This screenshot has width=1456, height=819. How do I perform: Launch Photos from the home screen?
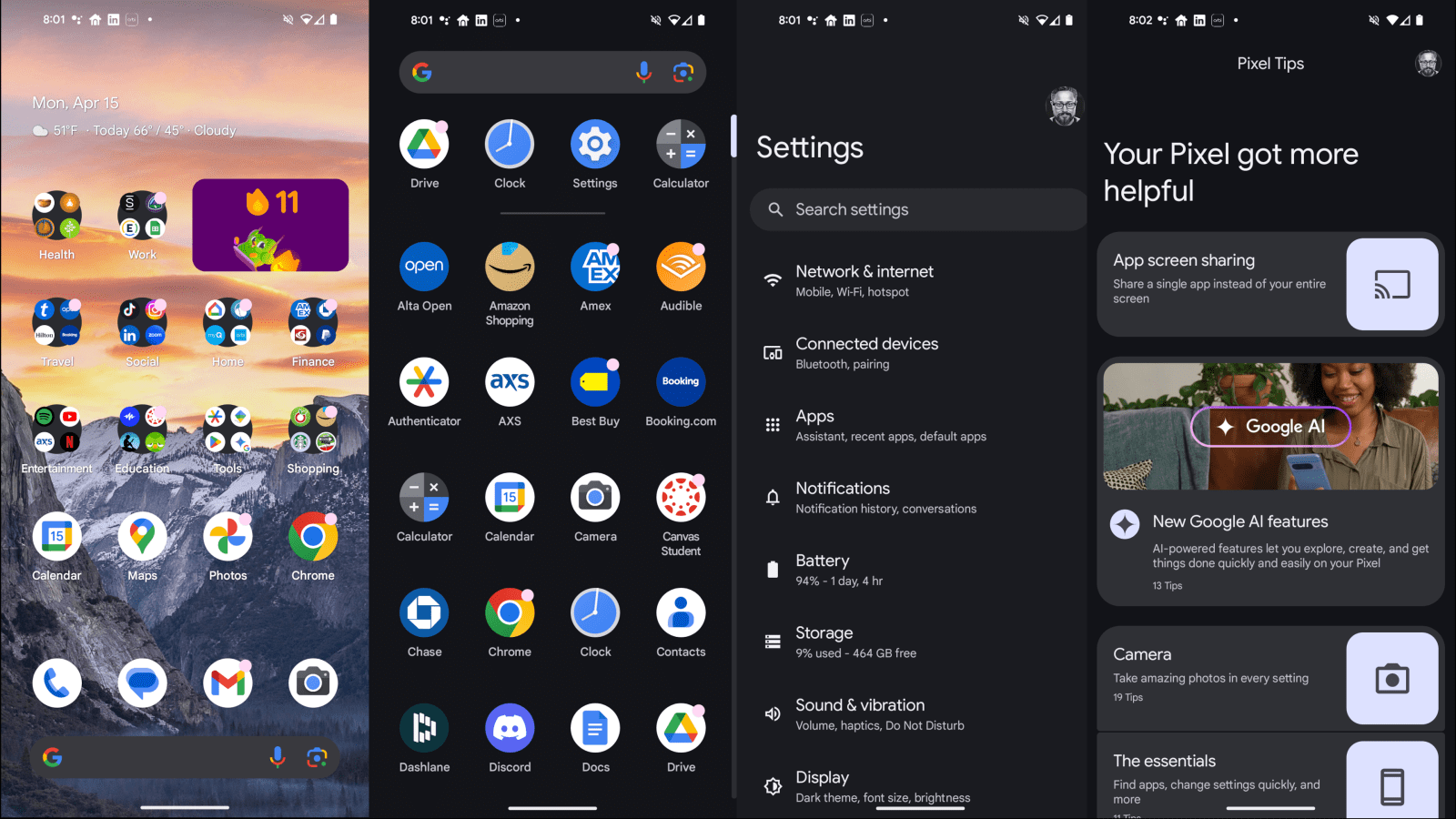tap(227, 536)
